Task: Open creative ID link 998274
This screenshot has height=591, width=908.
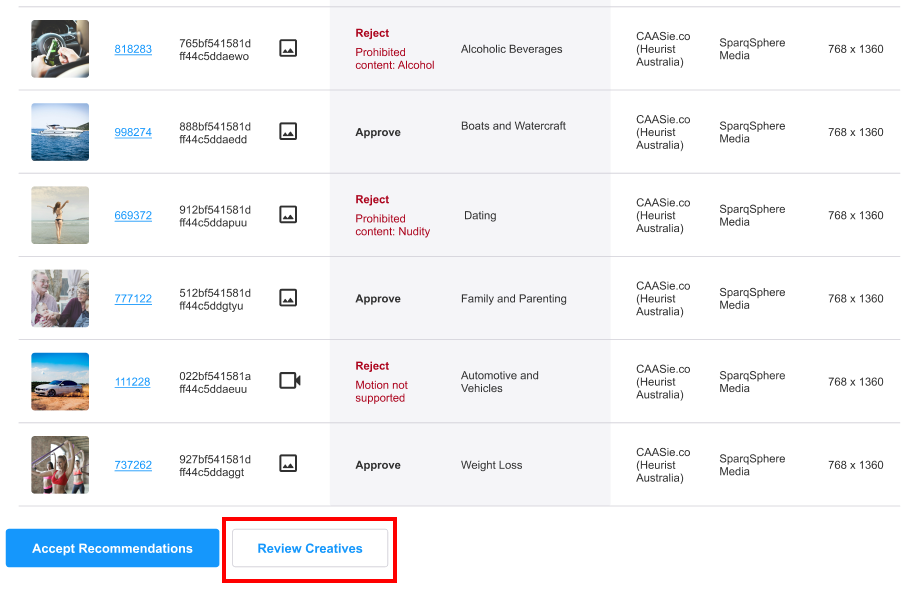Action: click(x=133, y=133)
